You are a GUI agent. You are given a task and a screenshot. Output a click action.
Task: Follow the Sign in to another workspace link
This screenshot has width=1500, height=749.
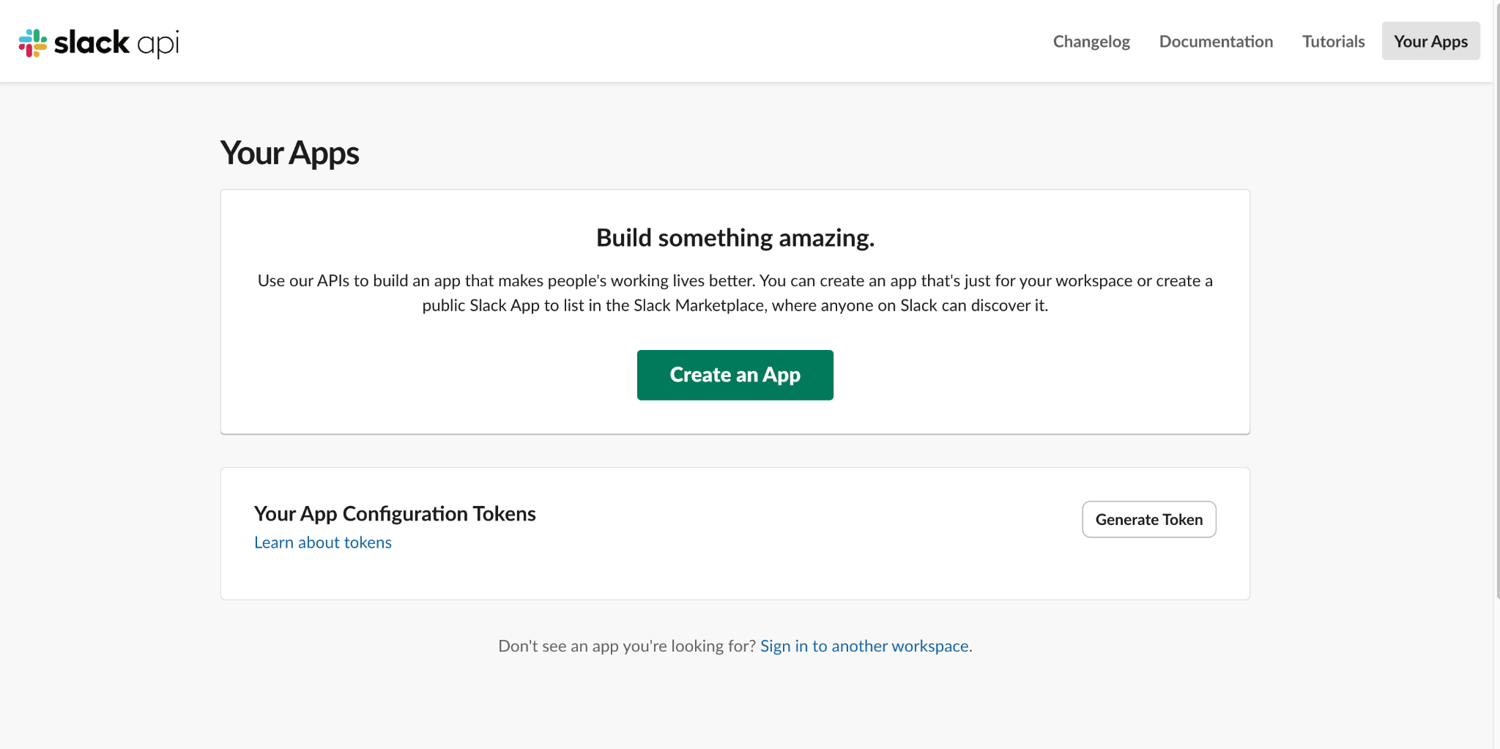pyautogui.click(x=864, y=646)
